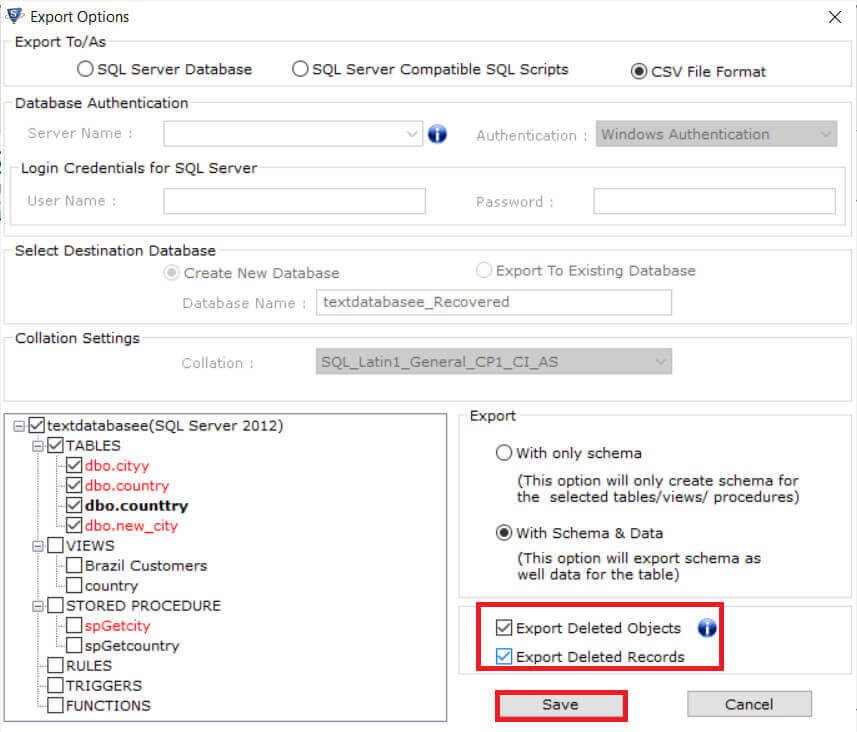Select spGetcountry label in tree
Image resolution: width=857 pixels, height=732 pixels.
[132, 646]
